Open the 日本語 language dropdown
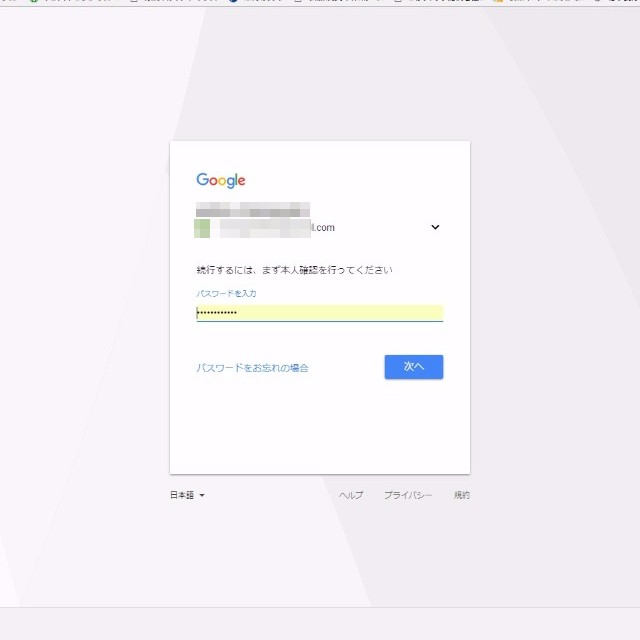 pyautogui.click(x=187, y=495)
